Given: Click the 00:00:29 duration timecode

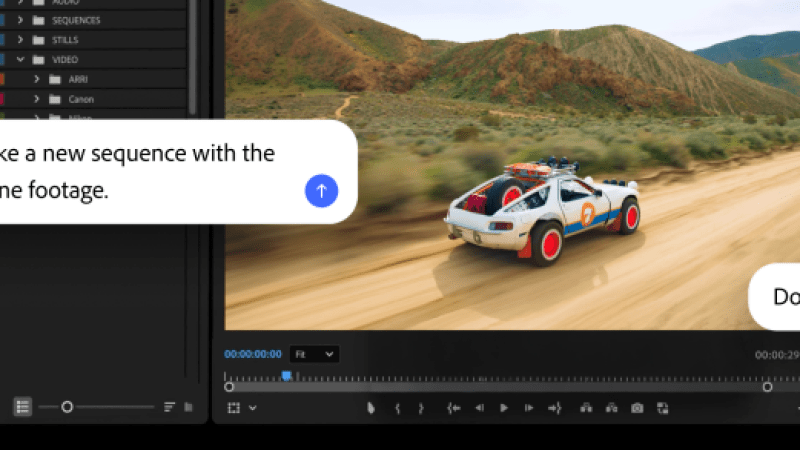Looking at the screenshot, I should pos(778,355).
